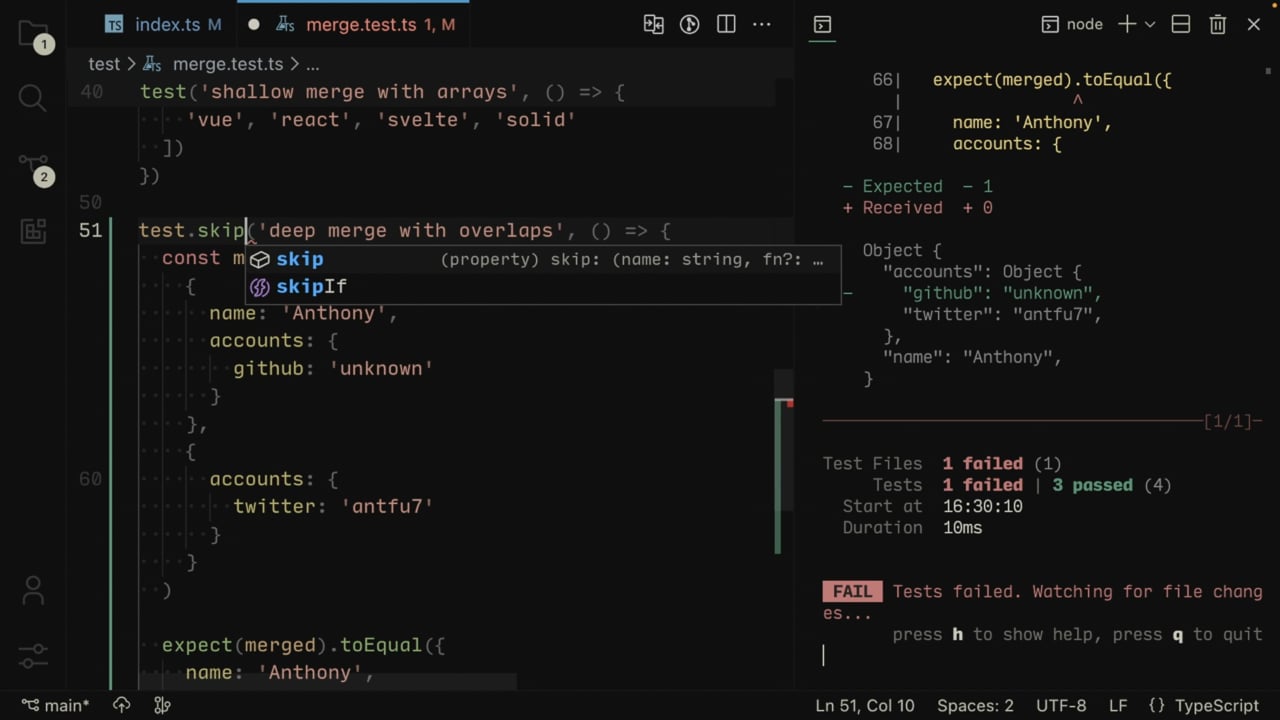Open the Explorer view in activity bar
Viewport: 1280px width, 720px height.
coord(33,35)
